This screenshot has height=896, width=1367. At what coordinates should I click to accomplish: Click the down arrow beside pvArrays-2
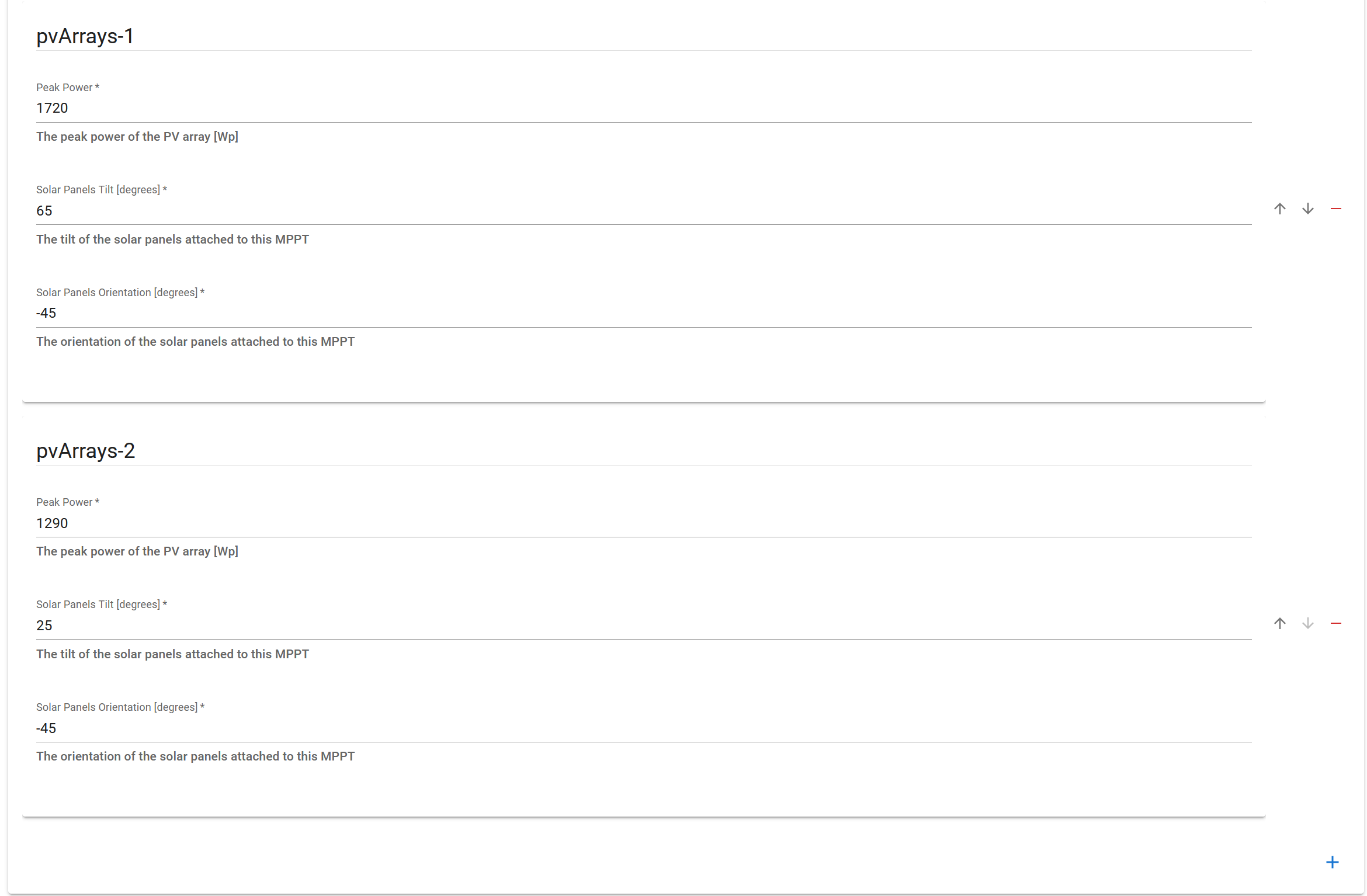point(1307,624)
